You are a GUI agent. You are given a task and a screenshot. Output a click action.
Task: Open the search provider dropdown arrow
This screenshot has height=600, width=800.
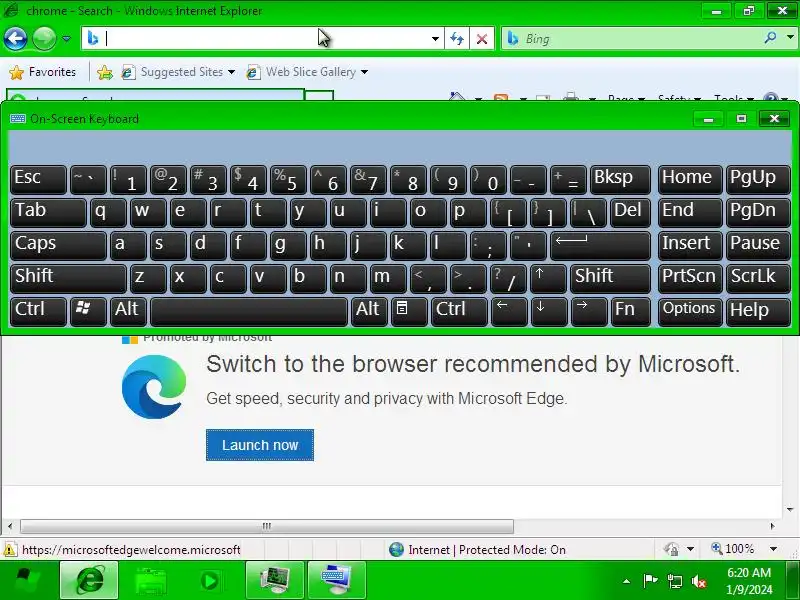click(790, 38)
